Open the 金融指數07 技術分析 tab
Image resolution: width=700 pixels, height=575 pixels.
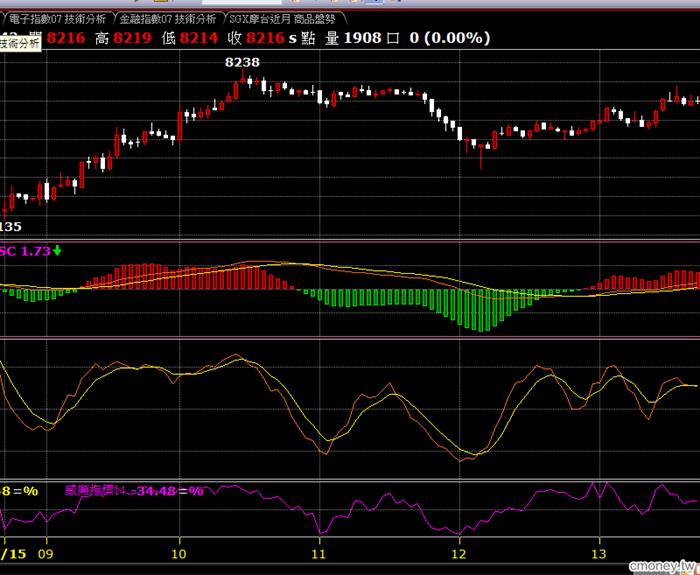pos(168,19)
